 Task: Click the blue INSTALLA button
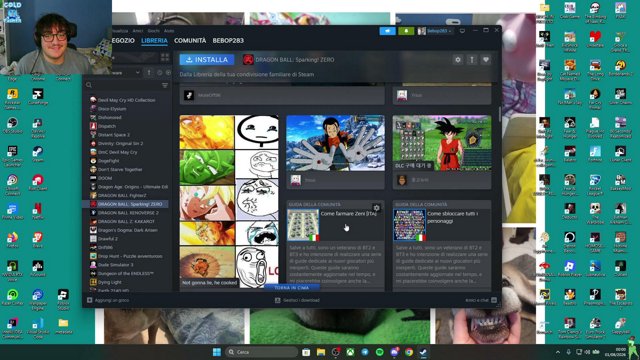[x=207, y=60]
